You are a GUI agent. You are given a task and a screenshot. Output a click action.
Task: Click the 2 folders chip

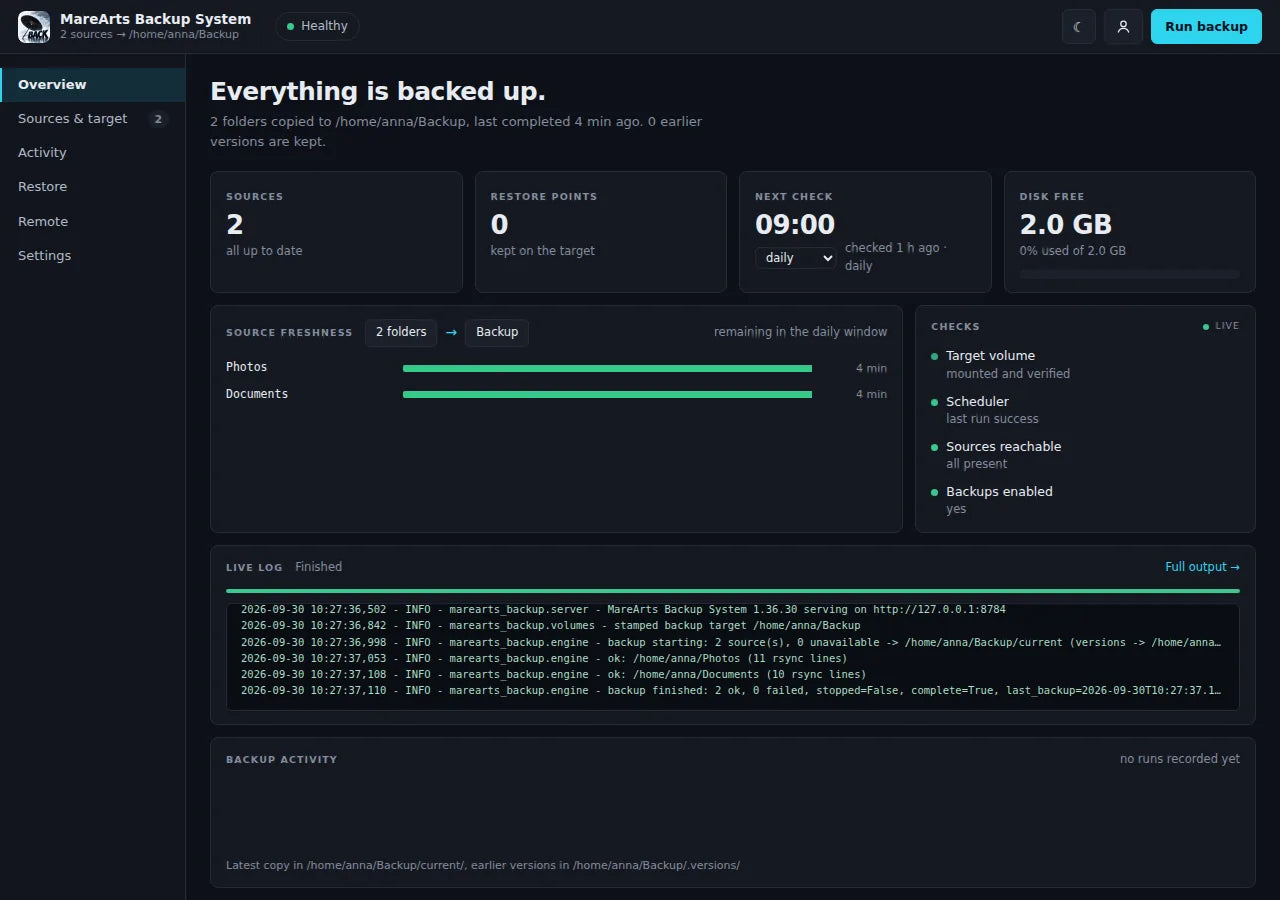401,332
